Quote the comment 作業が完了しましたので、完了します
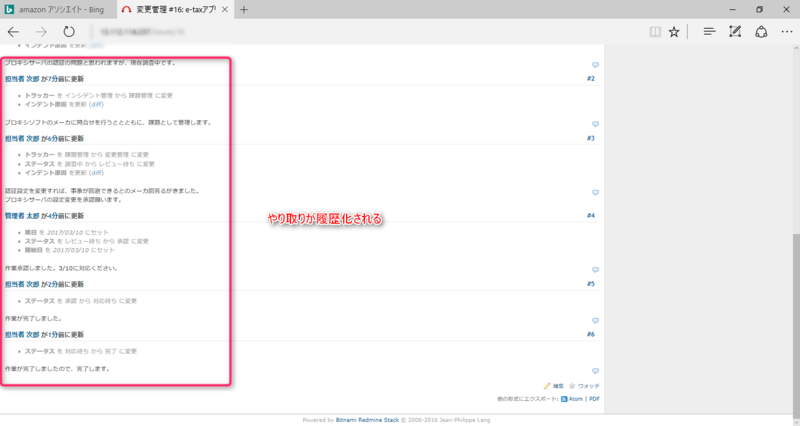This screenshot has height=426, width=800. pos(595,371)
